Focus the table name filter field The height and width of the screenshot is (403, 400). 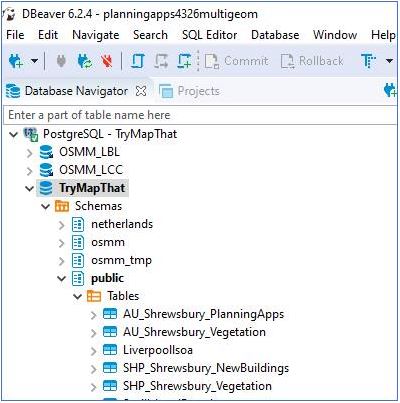coord(200,115)
